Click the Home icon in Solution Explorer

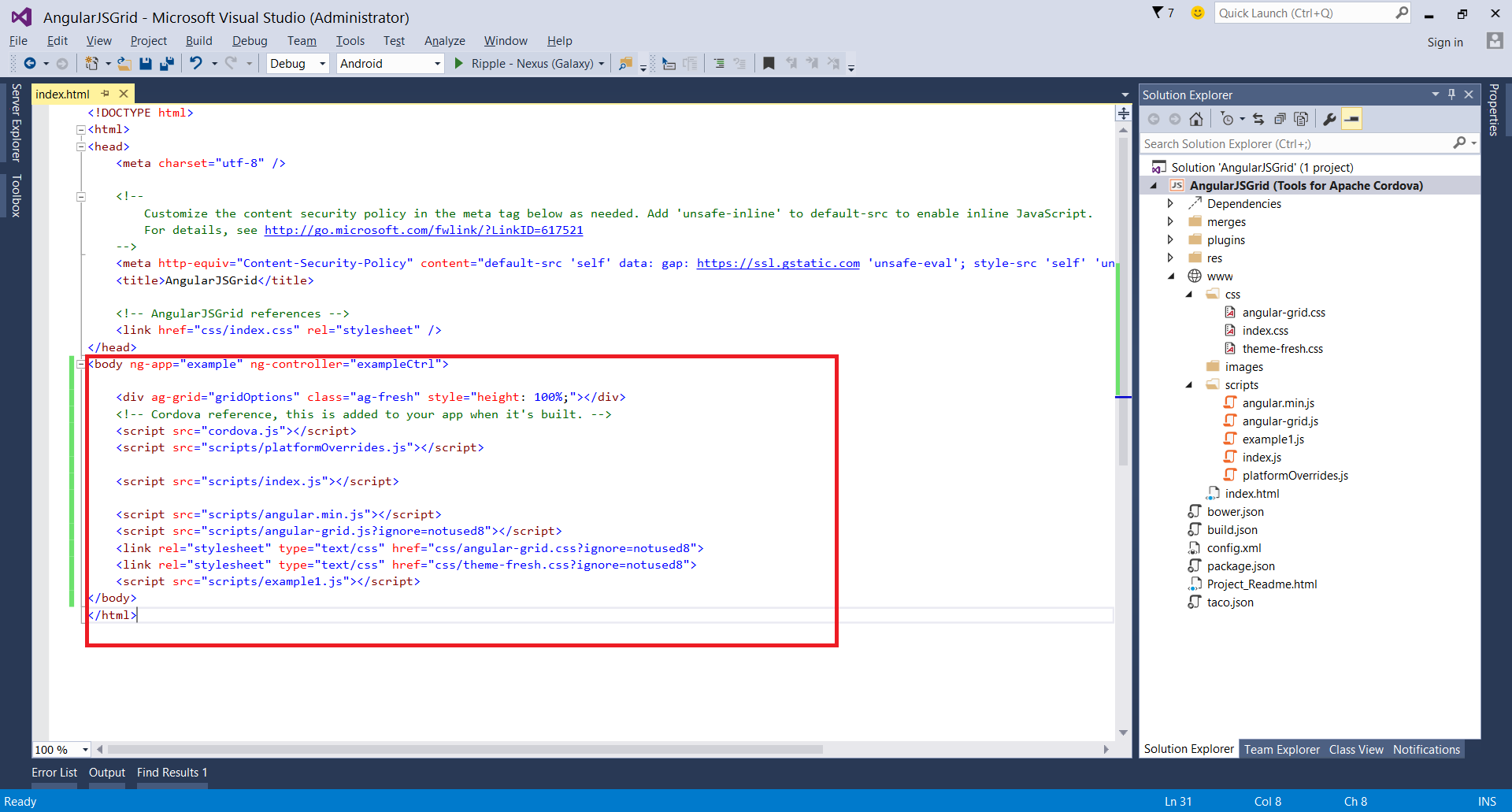click(1196, 119)
